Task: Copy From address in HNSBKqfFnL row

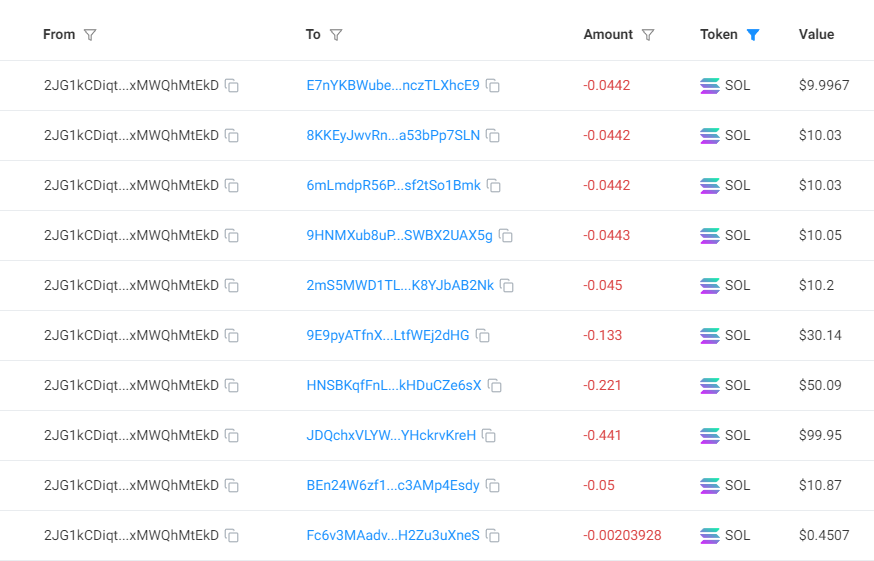Action: (232, 385)
